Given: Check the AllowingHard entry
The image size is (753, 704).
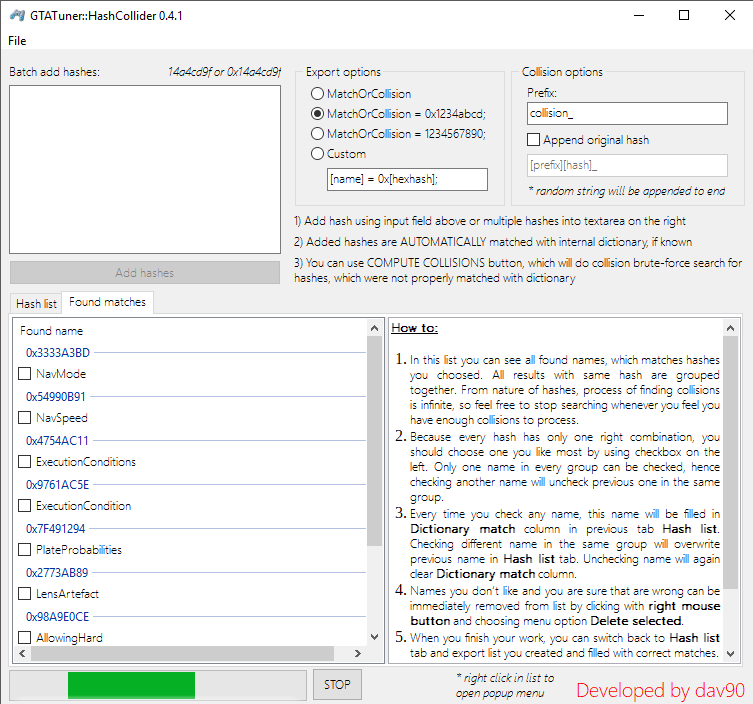Looking at the screenshot, I should coord(24,638).
